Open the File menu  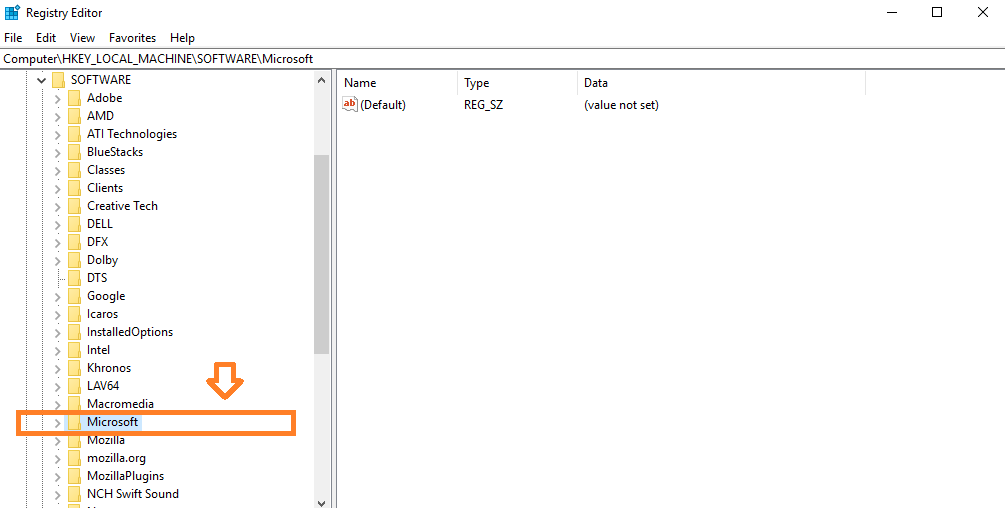click(13, 38)
